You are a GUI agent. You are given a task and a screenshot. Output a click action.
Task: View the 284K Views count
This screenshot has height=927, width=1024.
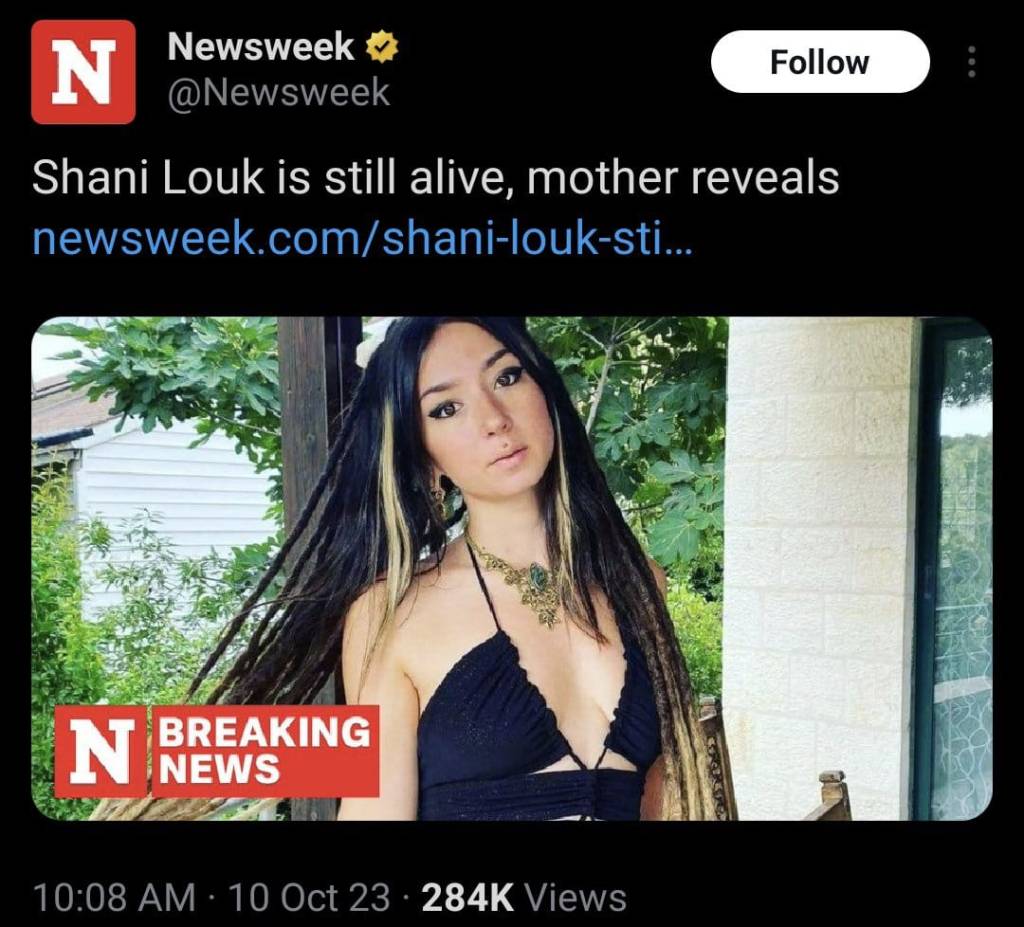(467, 897)
